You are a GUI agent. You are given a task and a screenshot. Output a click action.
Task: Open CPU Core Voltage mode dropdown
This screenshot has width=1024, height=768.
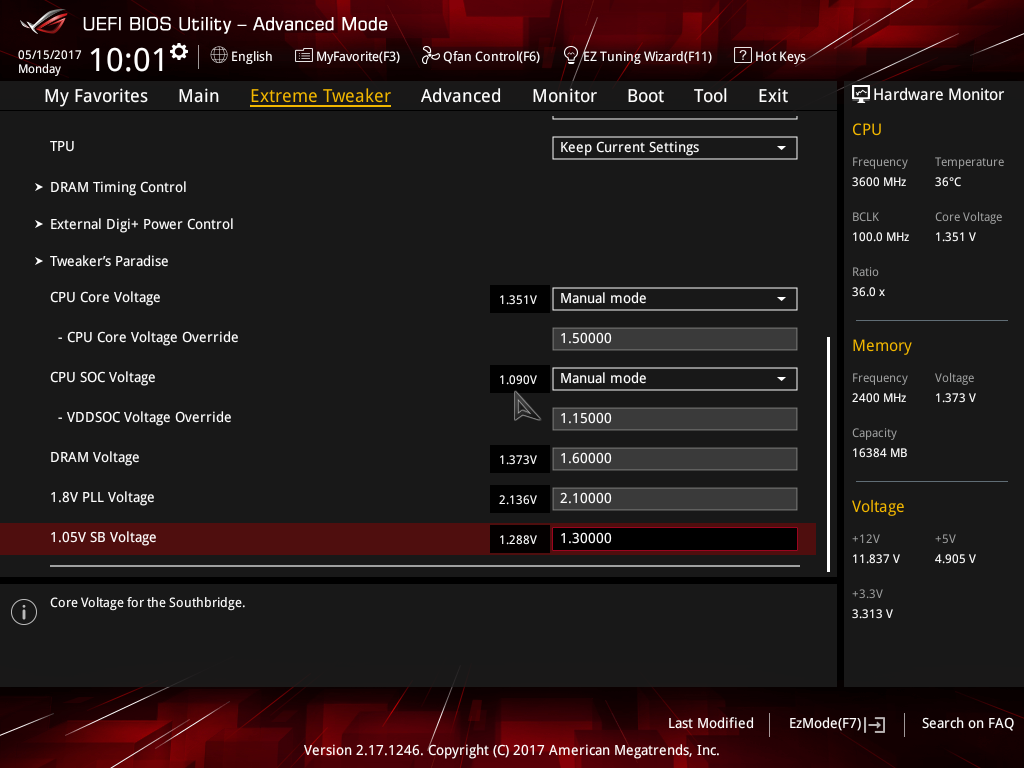tap(675, 298)
